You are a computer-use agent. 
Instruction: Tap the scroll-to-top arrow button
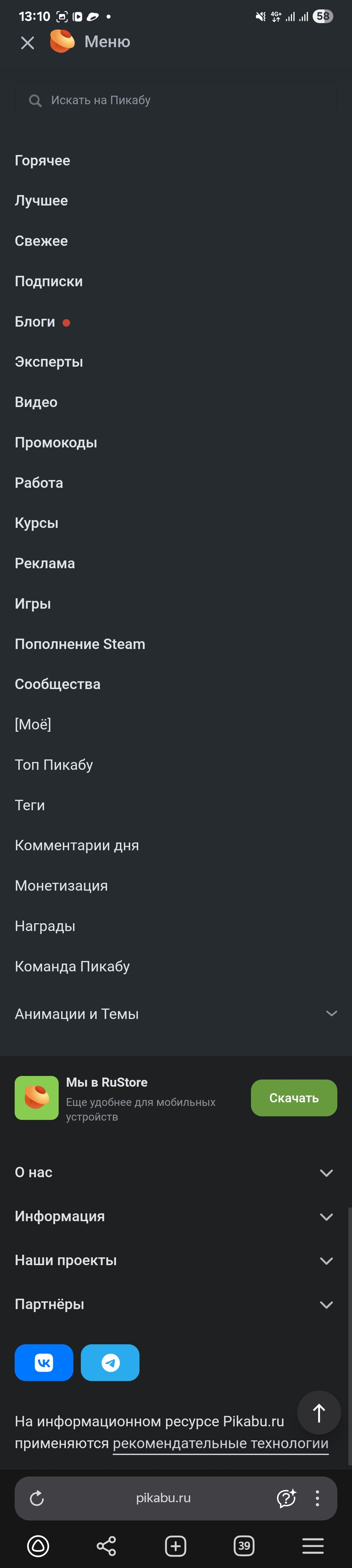coord(318,1412)
